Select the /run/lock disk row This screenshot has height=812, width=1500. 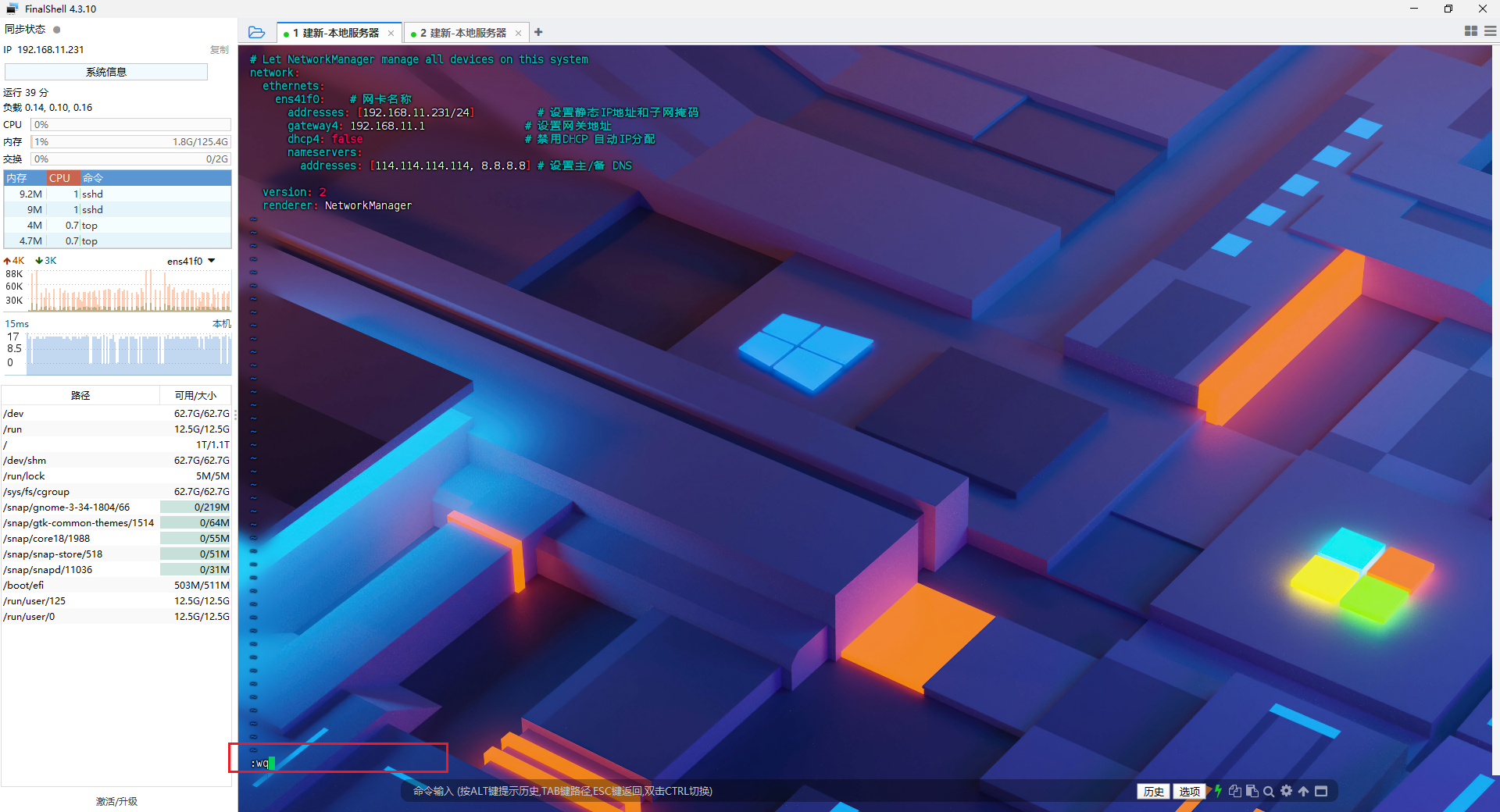pos(116,476)
